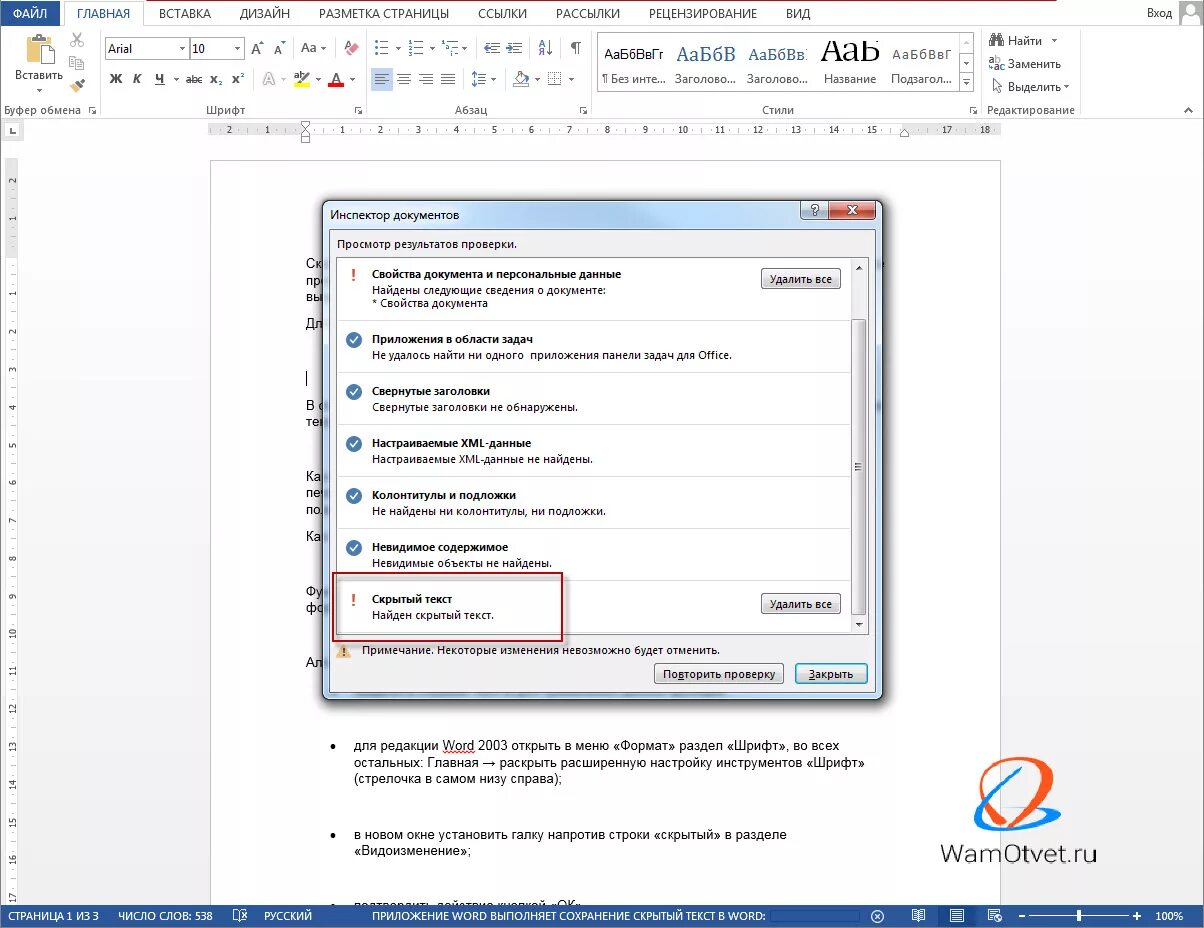Switch to the ДИЗАЙН tab

coord(265,13)
